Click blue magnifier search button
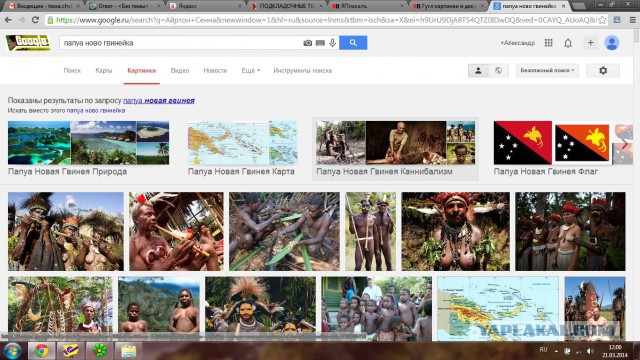This screenshot has height=360, width=640. tap(353, 43)
